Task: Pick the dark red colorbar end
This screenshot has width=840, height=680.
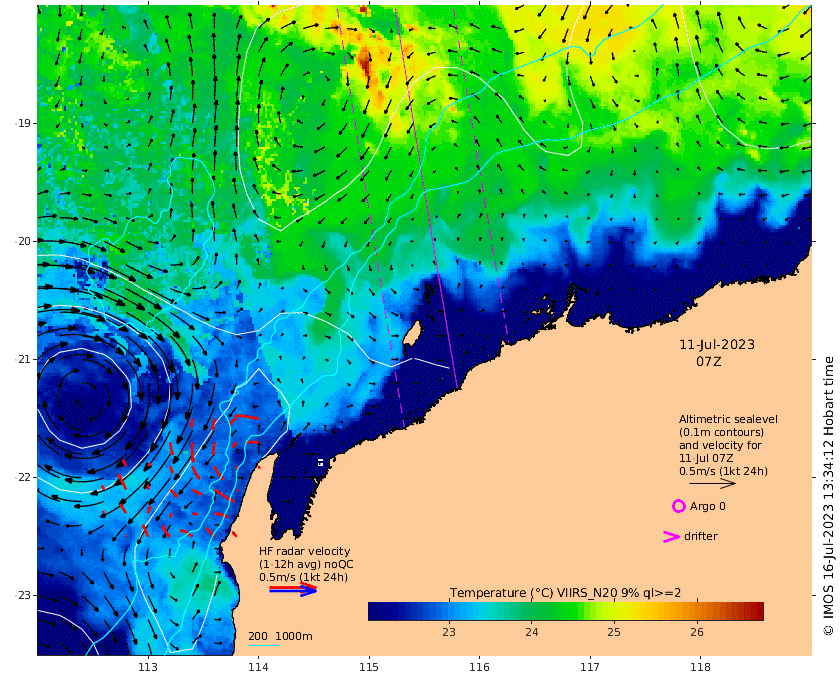Action: coord(760,611)
